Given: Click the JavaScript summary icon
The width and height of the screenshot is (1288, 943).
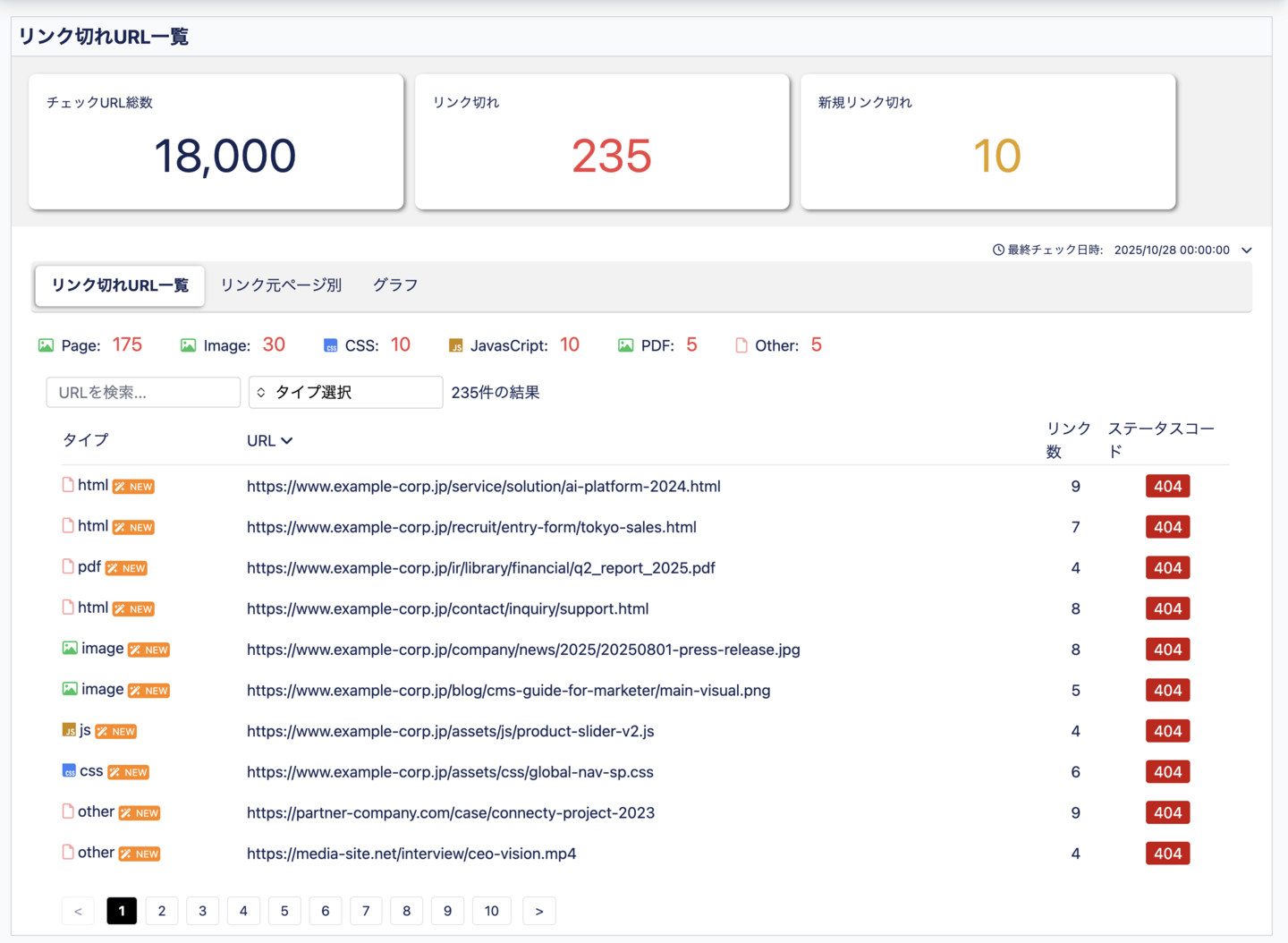Looking at the screenshot, I should (455, 345).
